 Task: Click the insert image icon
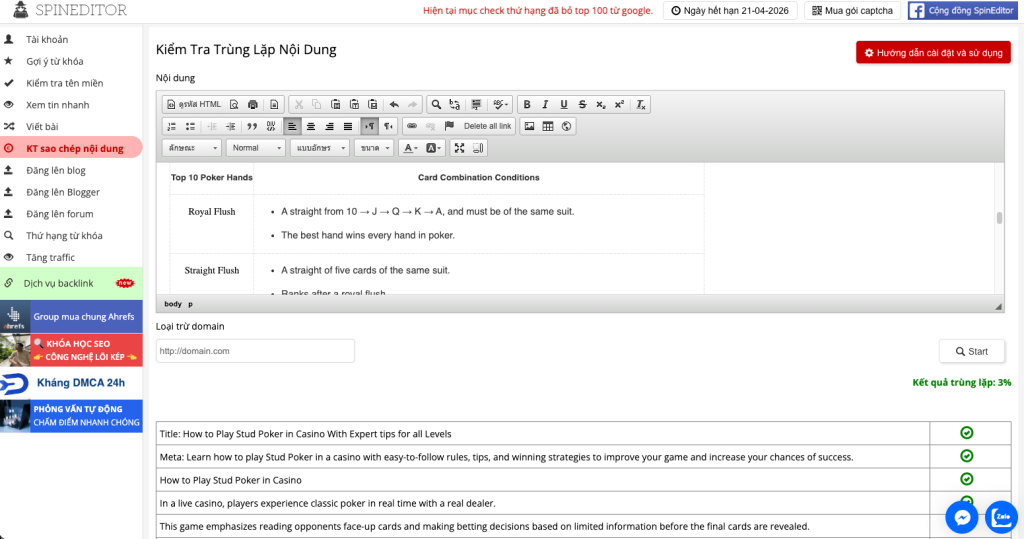pyautogui.click(x=530, y=126)
